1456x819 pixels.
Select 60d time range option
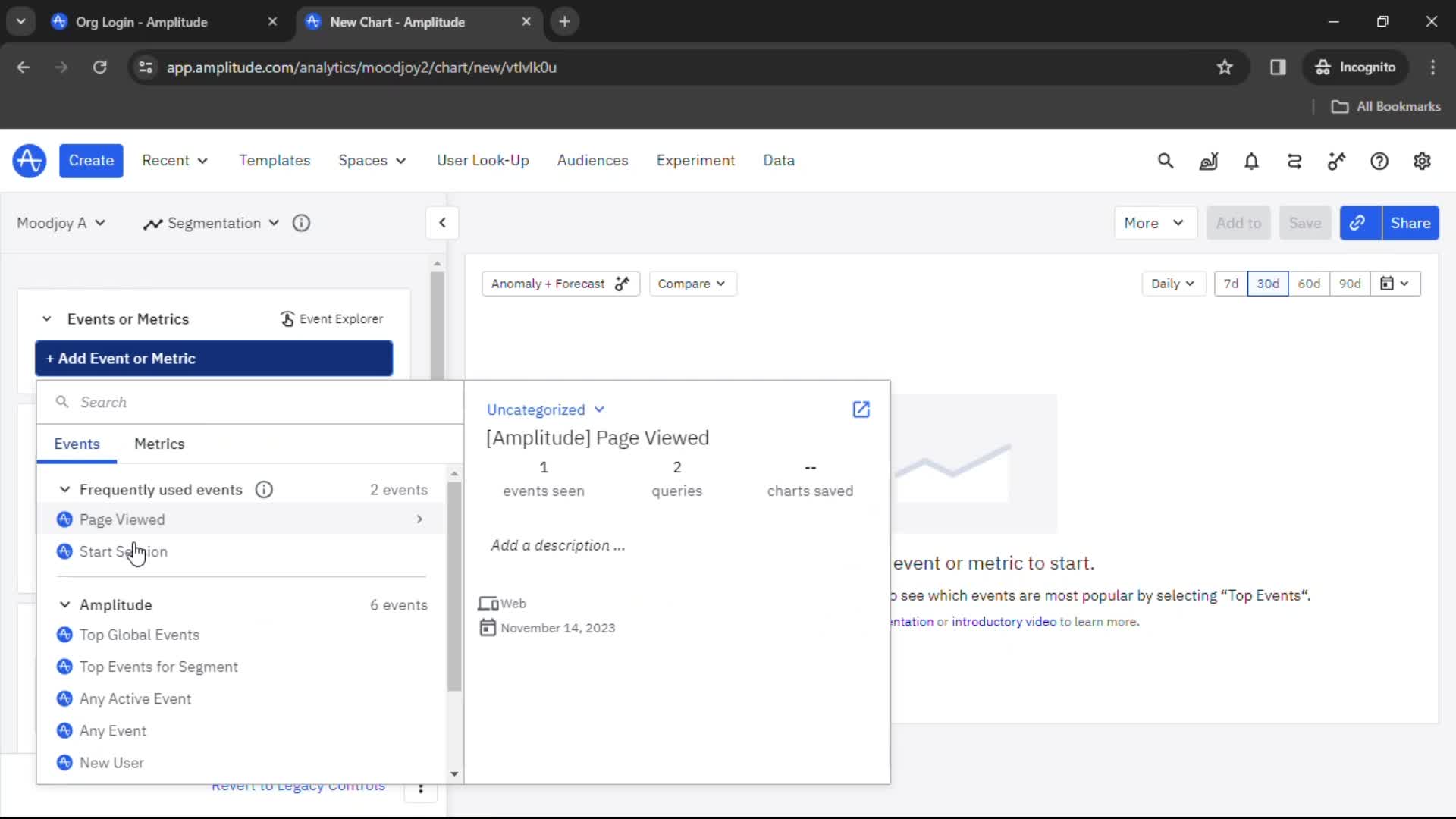(1309, 283)
